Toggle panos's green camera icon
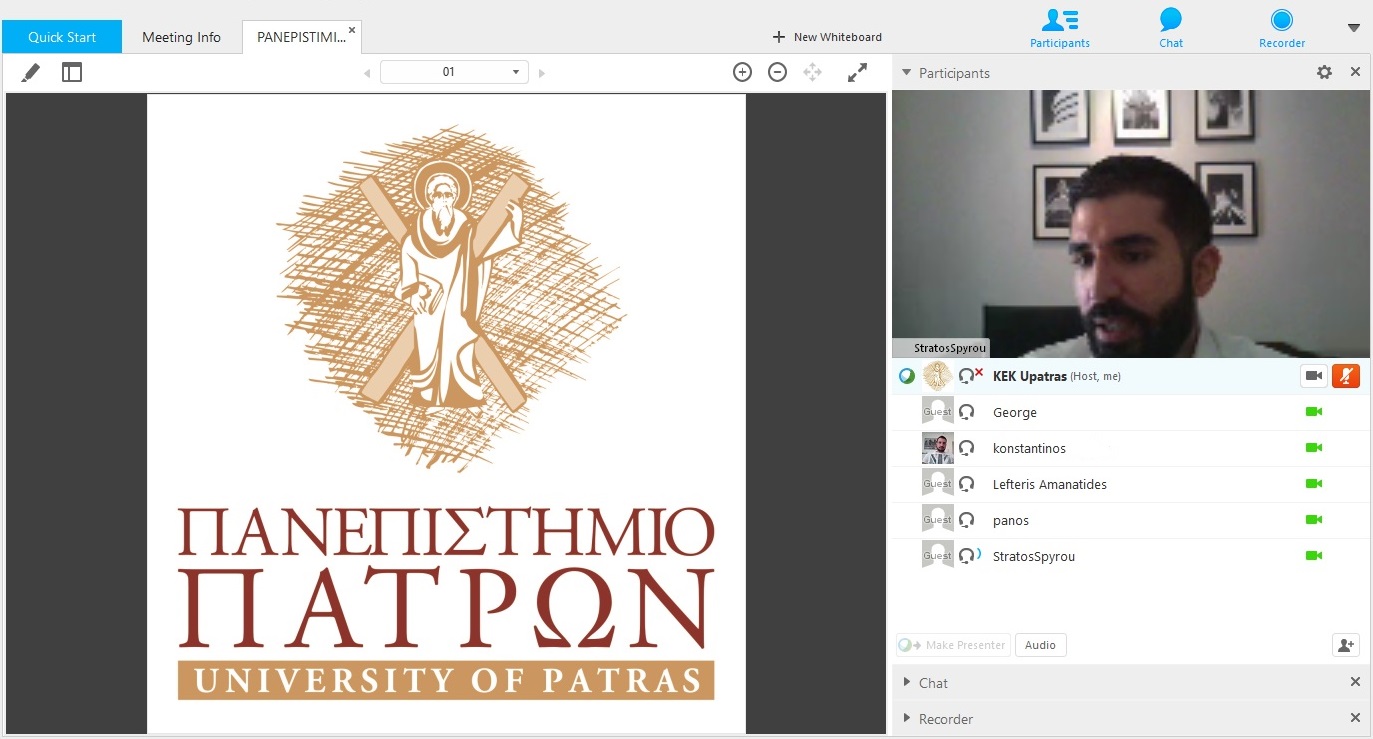 pos(1314,520)
